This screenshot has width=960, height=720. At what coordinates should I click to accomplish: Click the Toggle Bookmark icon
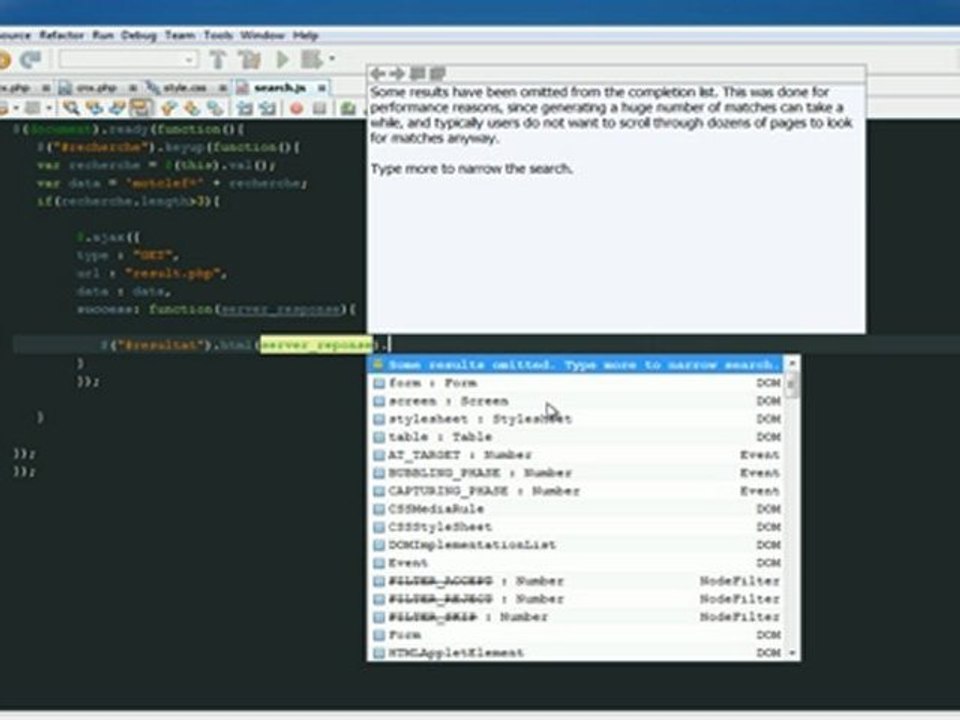215,108
